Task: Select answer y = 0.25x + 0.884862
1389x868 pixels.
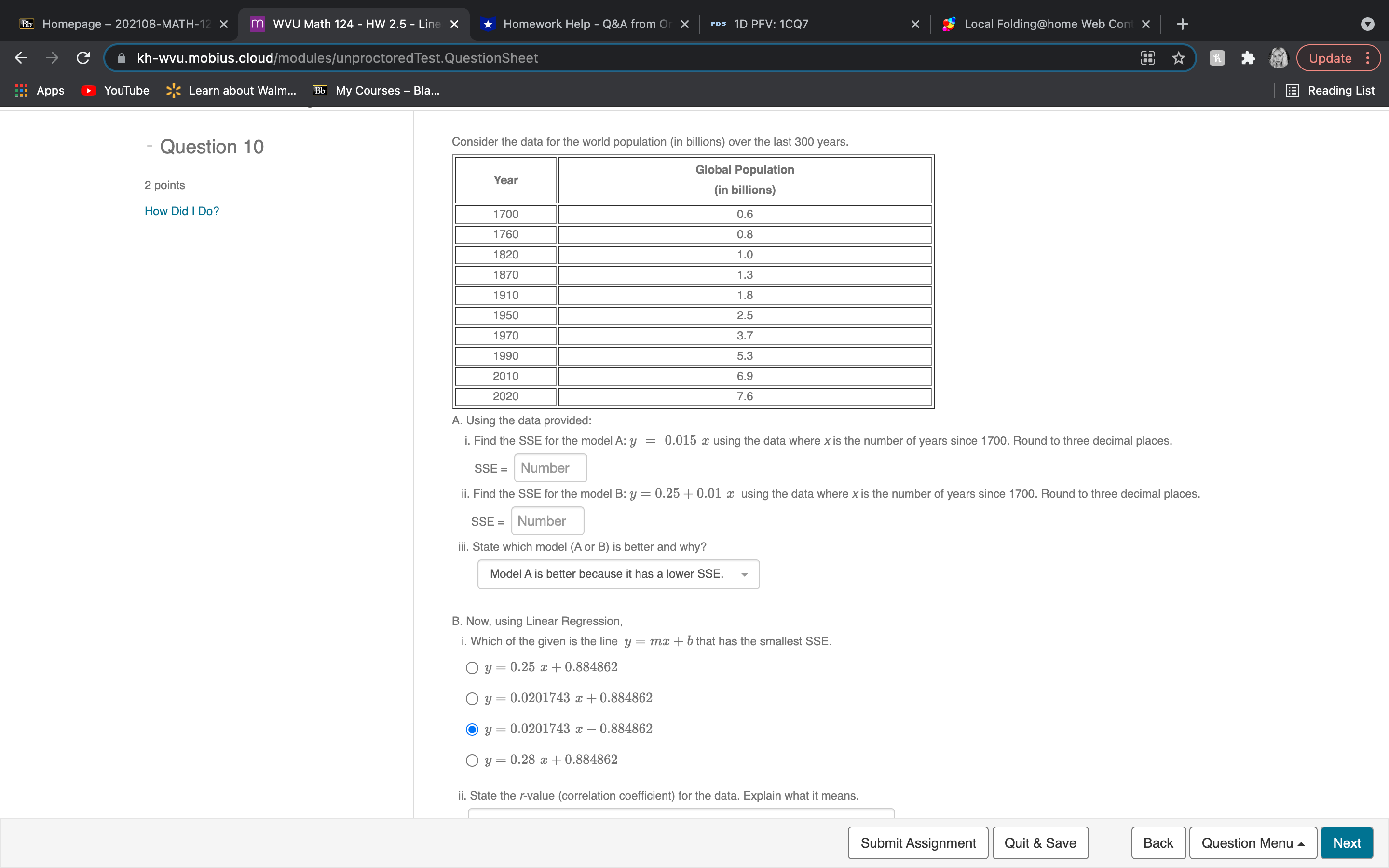Action: pyautogui.click(x=472, y=667)
